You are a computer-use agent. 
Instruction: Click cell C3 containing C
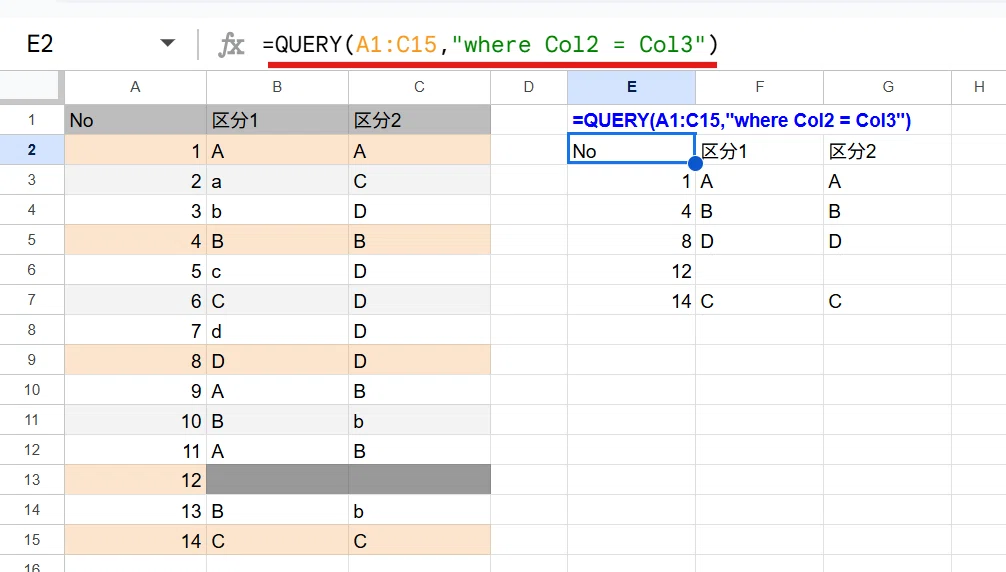[x=419, y=180]
